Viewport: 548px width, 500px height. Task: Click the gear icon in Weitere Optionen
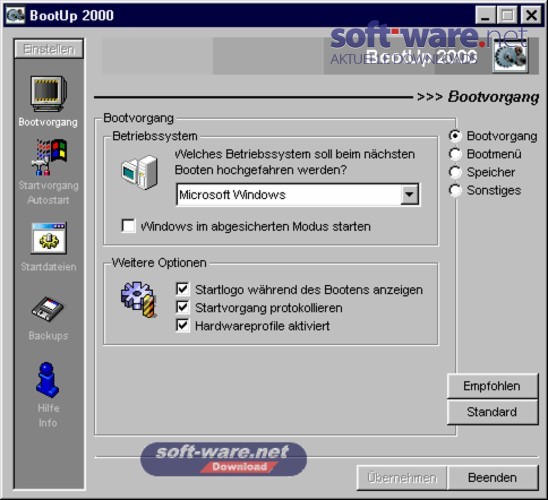tap(138, 299)
